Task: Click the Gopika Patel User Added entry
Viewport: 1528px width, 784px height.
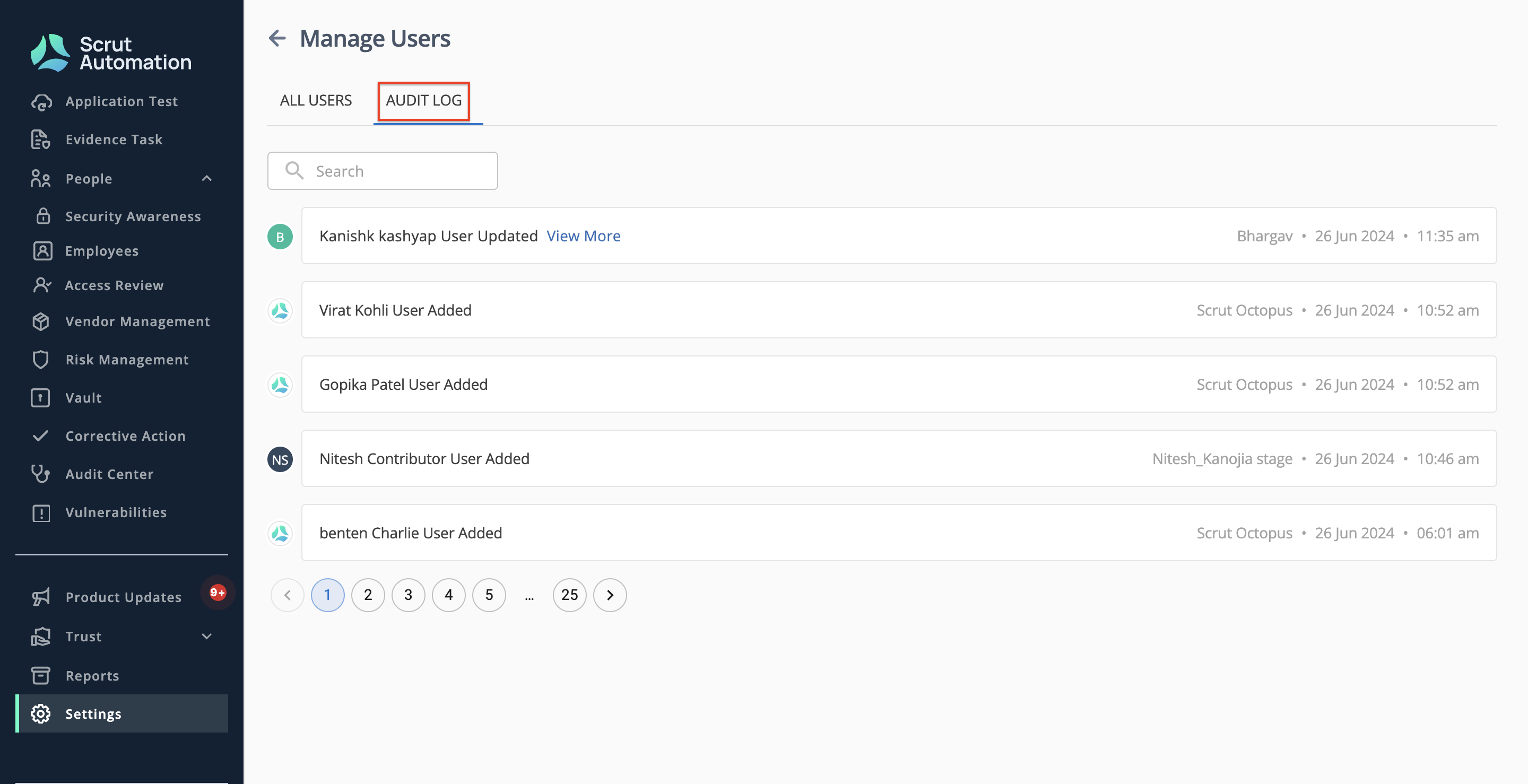Action: [x=899, y=384]
